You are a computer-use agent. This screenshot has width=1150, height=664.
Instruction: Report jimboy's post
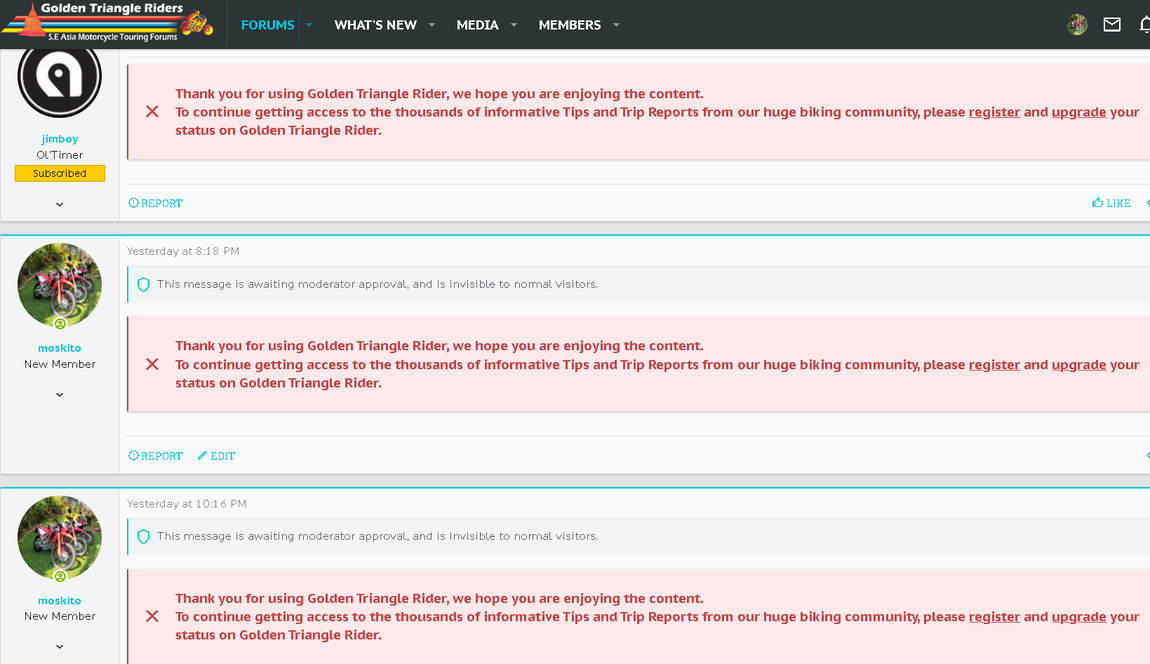point(156,203)
